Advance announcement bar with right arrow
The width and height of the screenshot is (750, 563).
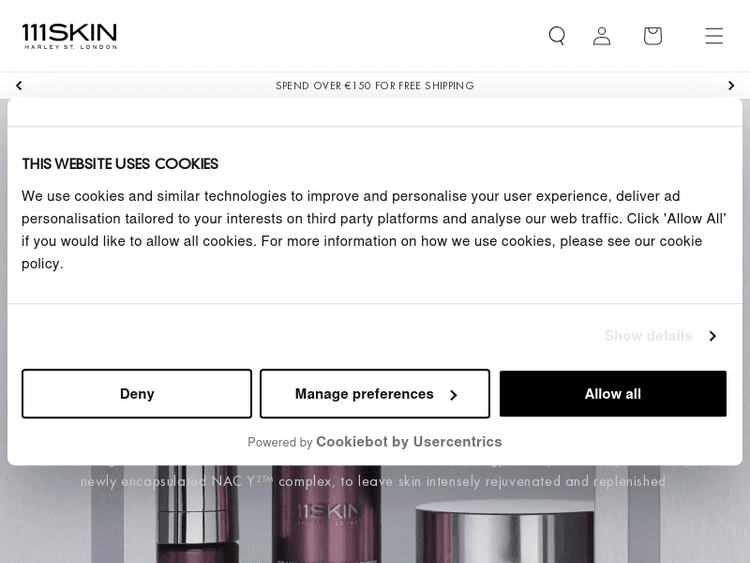point(731,86)
